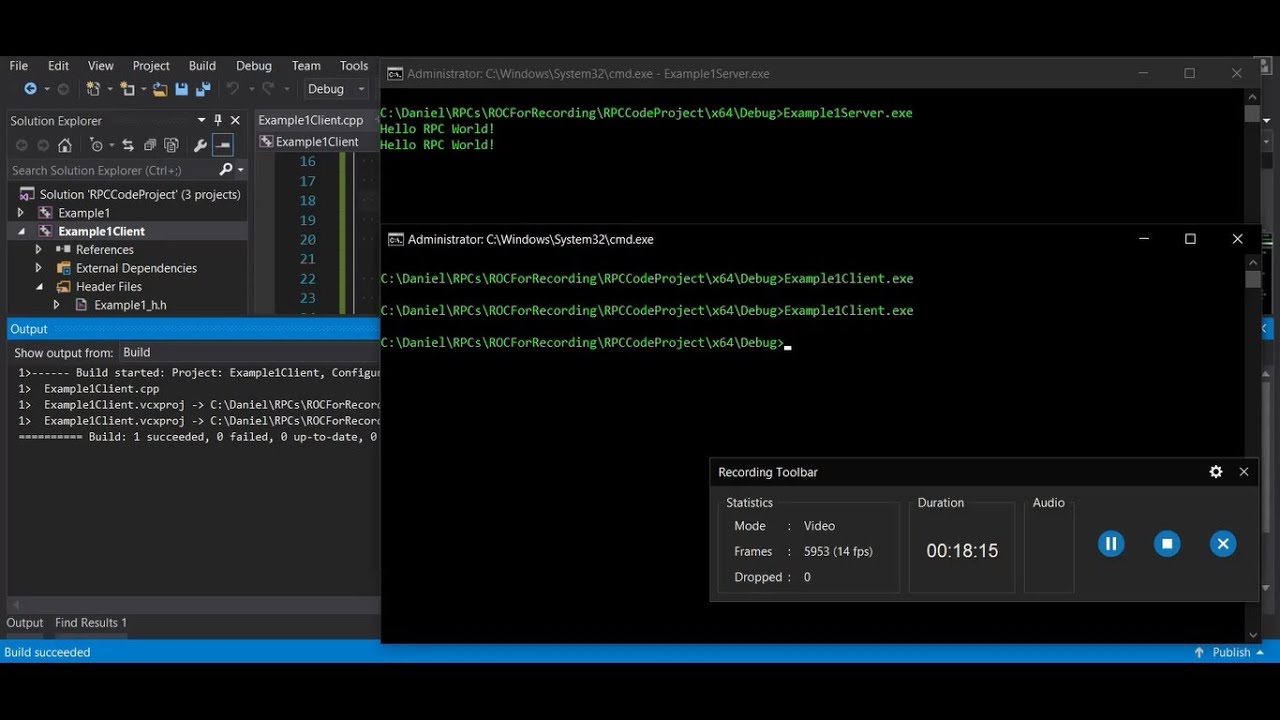Open the Debug menu

(254, 65)
